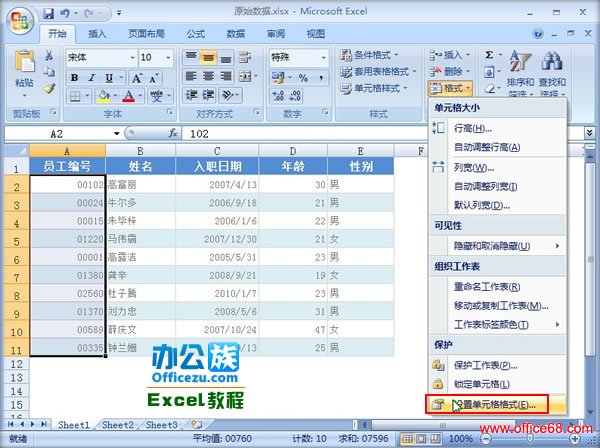Image resolution: width=600 pixels, height=448 pixels.
Task: Choose 设置单元格格式(E) menu item
Action: tap(497, 405)
